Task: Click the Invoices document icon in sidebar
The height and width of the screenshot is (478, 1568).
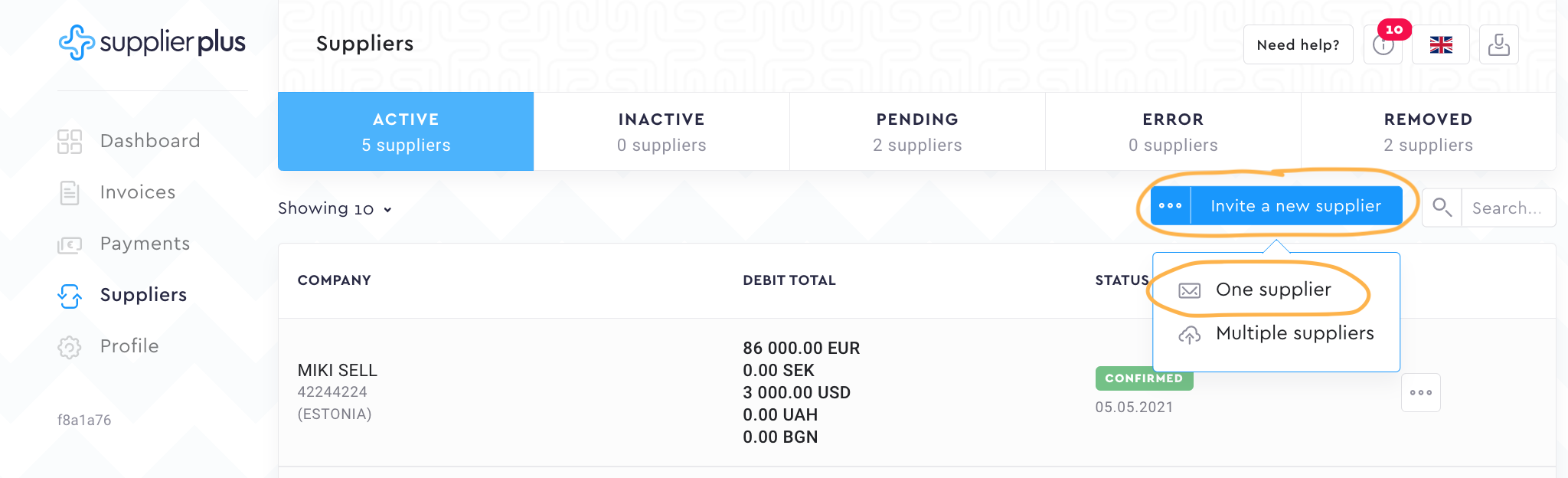Action: (x=70, y=192)
